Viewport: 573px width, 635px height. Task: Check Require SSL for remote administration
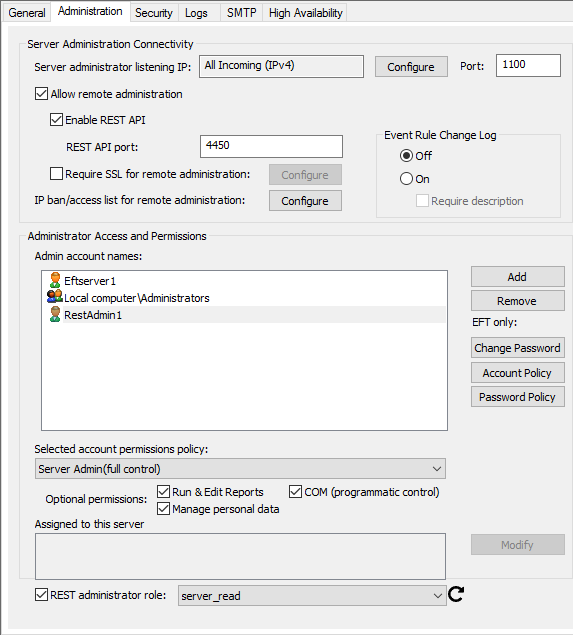(x=56, y=174)
